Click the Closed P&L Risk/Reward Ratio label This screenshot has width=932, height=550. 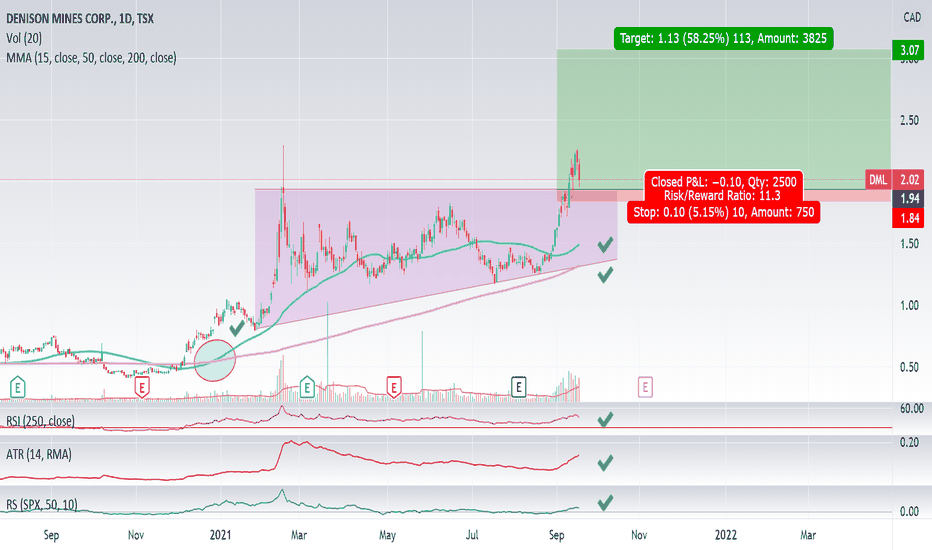[723, 188]
